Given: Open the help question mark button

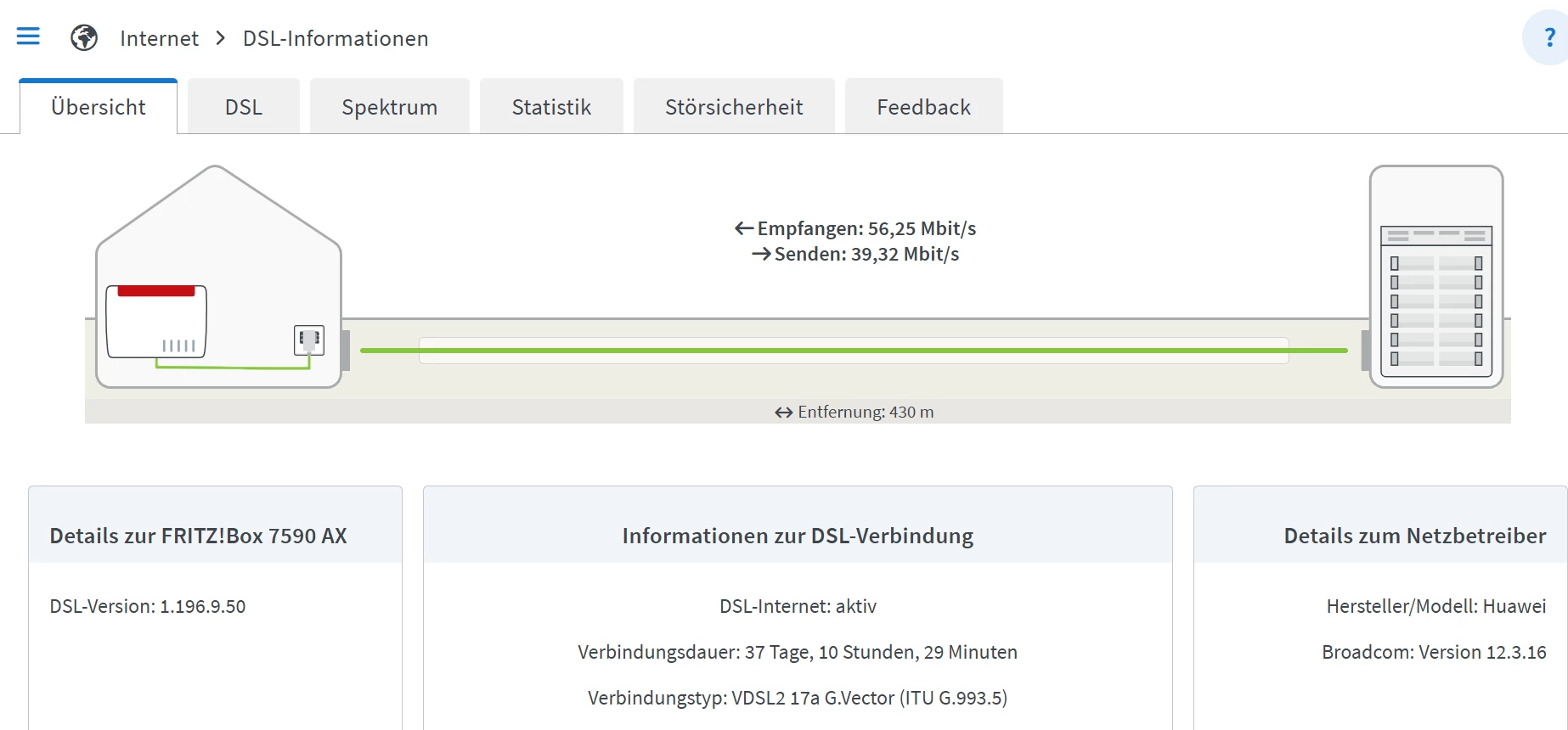Looking at the screenshot, I should [x=1548, y=37].
